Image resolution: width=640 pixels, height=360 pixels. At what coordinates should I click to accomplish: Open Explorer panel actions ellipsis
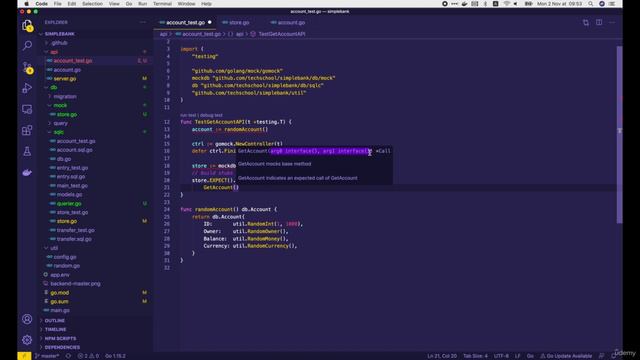143,22
